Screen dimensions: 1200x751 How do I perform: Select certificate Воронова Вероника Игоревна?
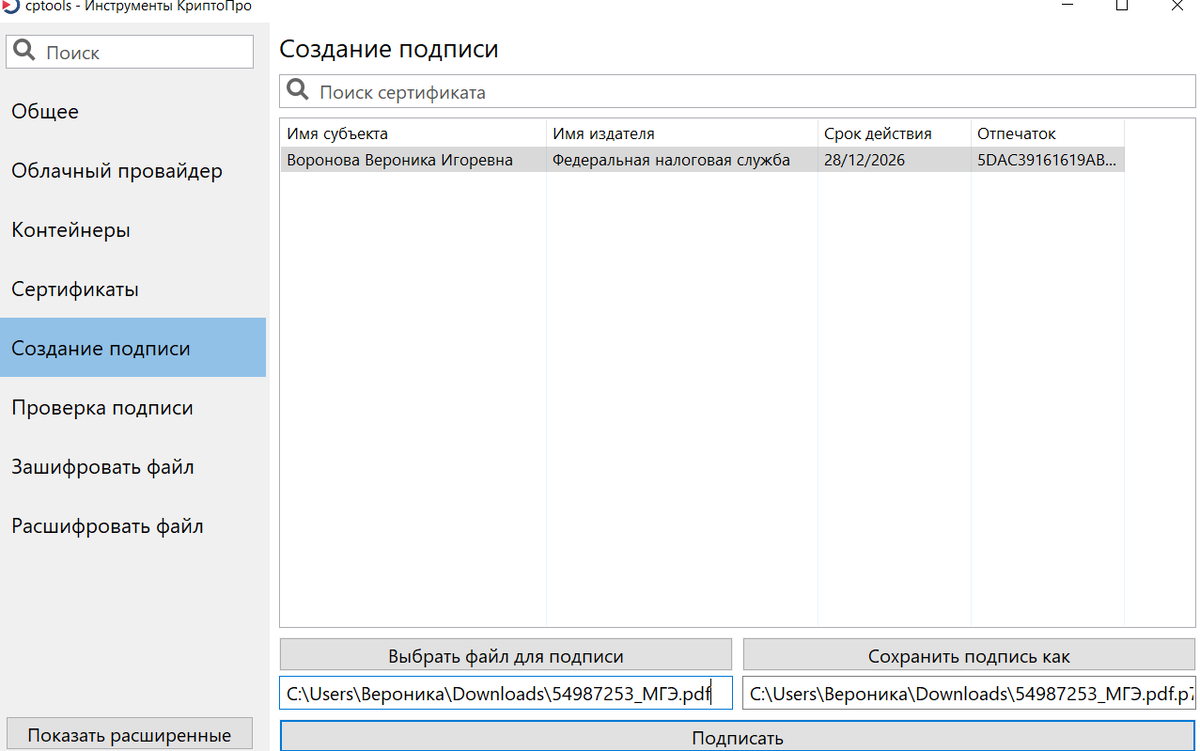click(413, 159)
